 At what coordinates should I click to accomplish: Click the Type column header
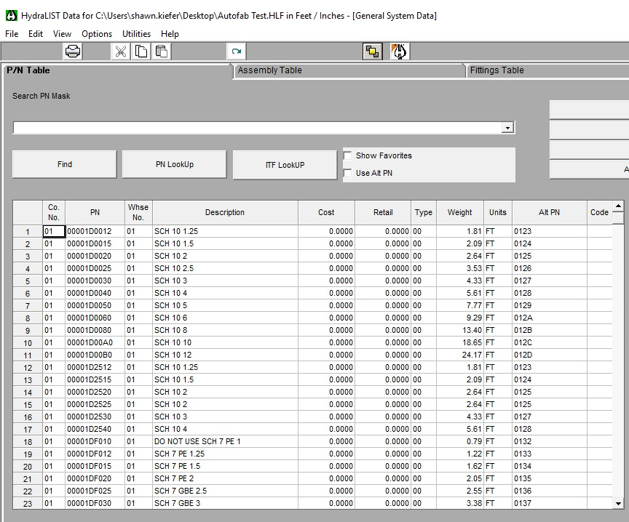424,213
